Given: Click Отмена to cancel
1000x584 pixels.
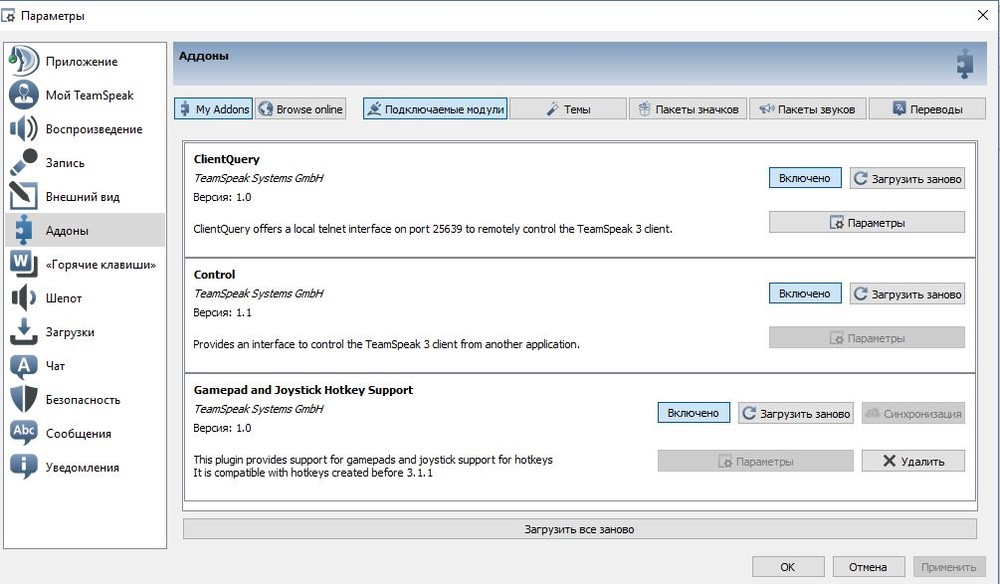Looking at the screenshot, I should 868,567.
